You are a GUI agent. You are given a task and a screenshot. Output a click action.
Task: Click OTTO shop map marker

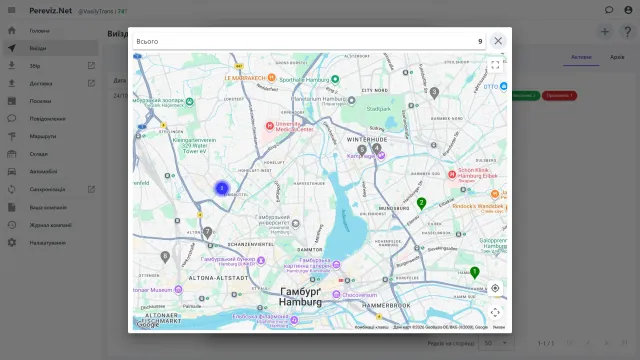coord(503,86)
